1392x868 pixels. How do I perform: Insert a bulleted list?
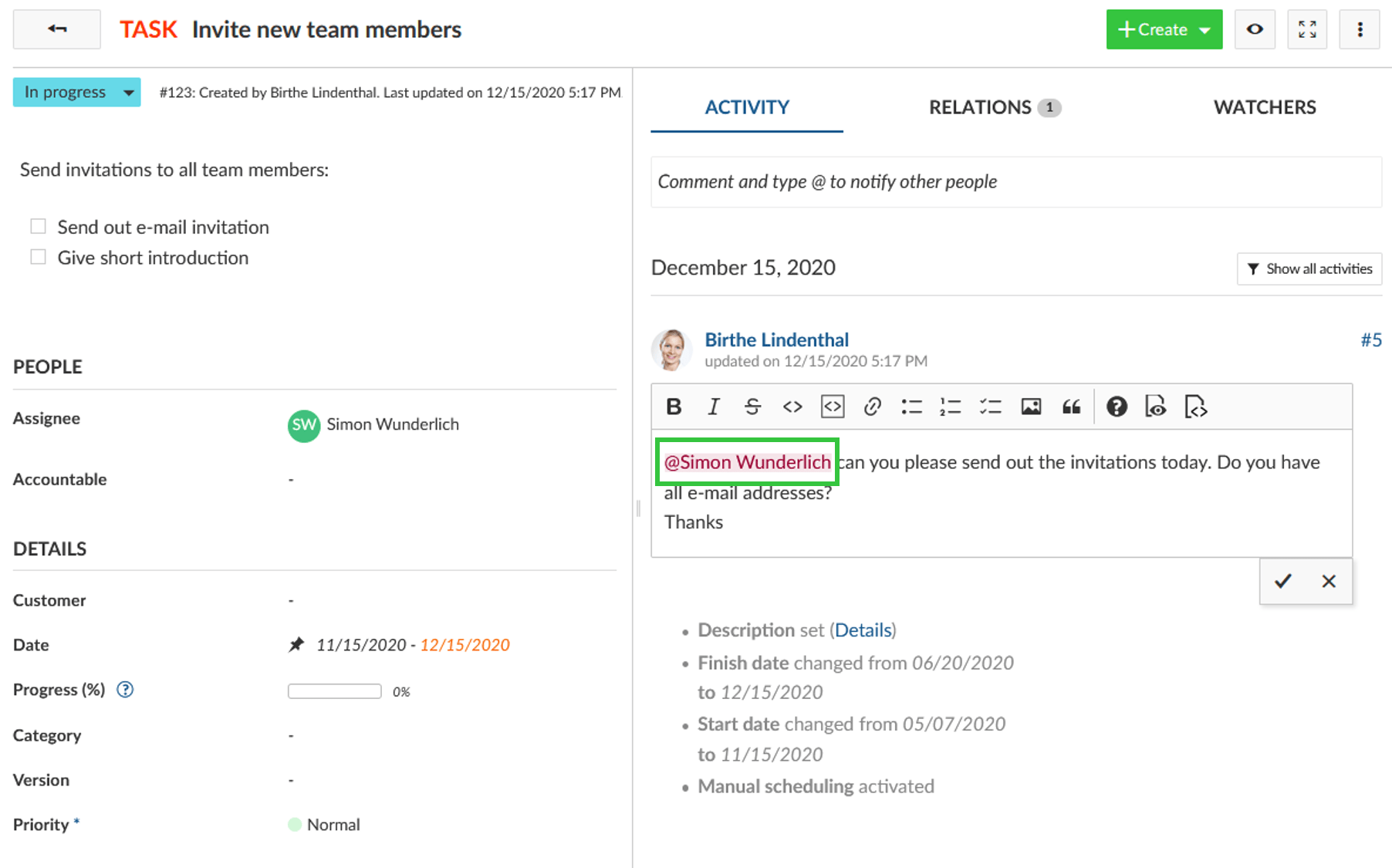click(x=911, y=407)
